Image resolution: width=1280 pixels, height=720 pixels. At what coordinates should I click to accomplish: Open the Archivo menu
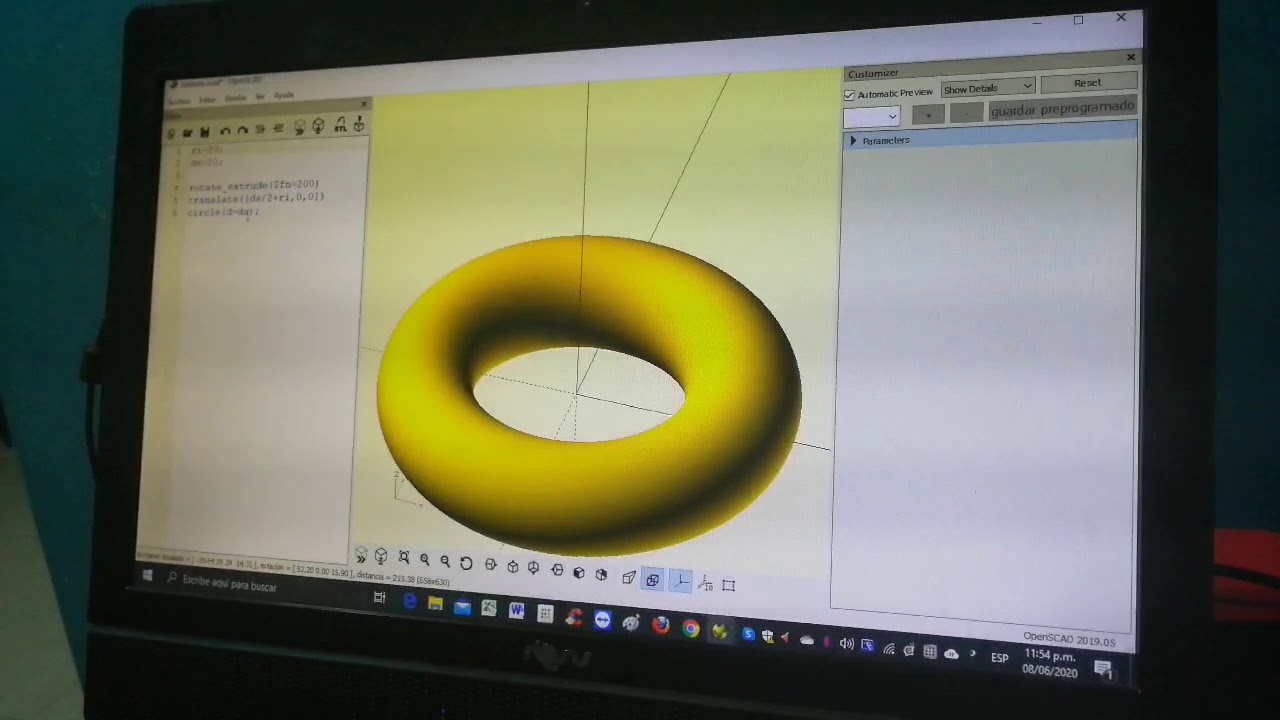click(x=179, y=102)
